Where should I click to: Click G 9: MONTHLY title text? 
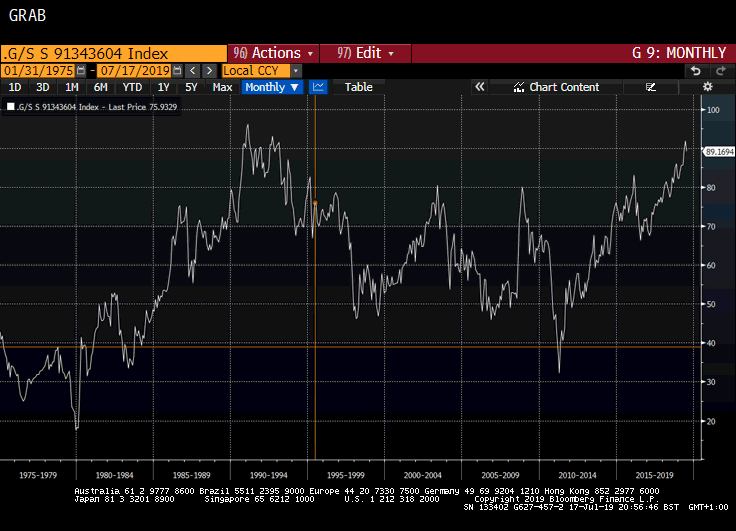(679, 53)
